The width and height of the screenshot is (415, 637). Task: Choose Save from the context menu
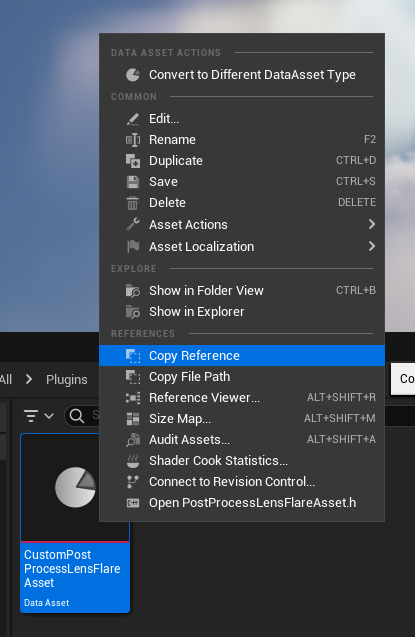[x=242, y=182]
